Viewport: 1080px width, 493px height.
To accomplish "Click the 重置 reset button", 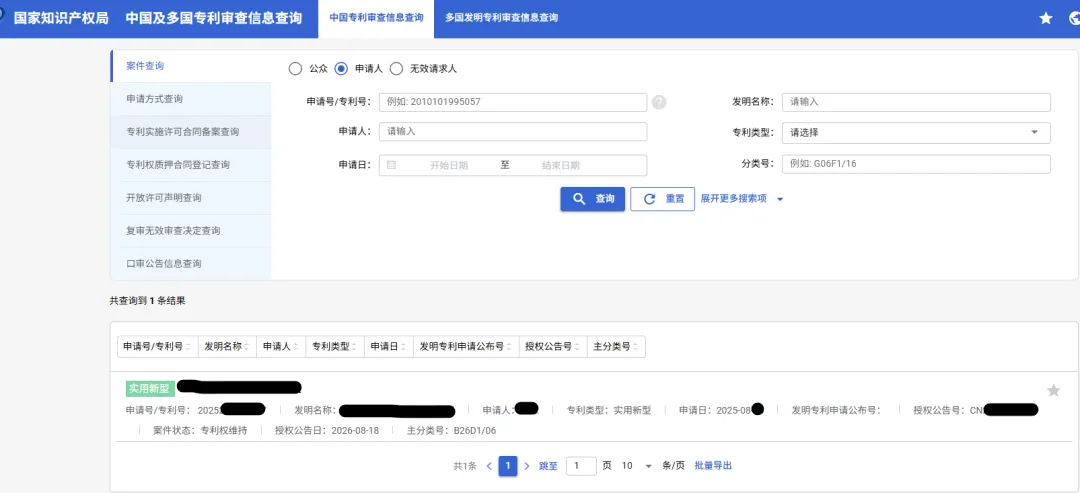I will click(x=663, y=199).
